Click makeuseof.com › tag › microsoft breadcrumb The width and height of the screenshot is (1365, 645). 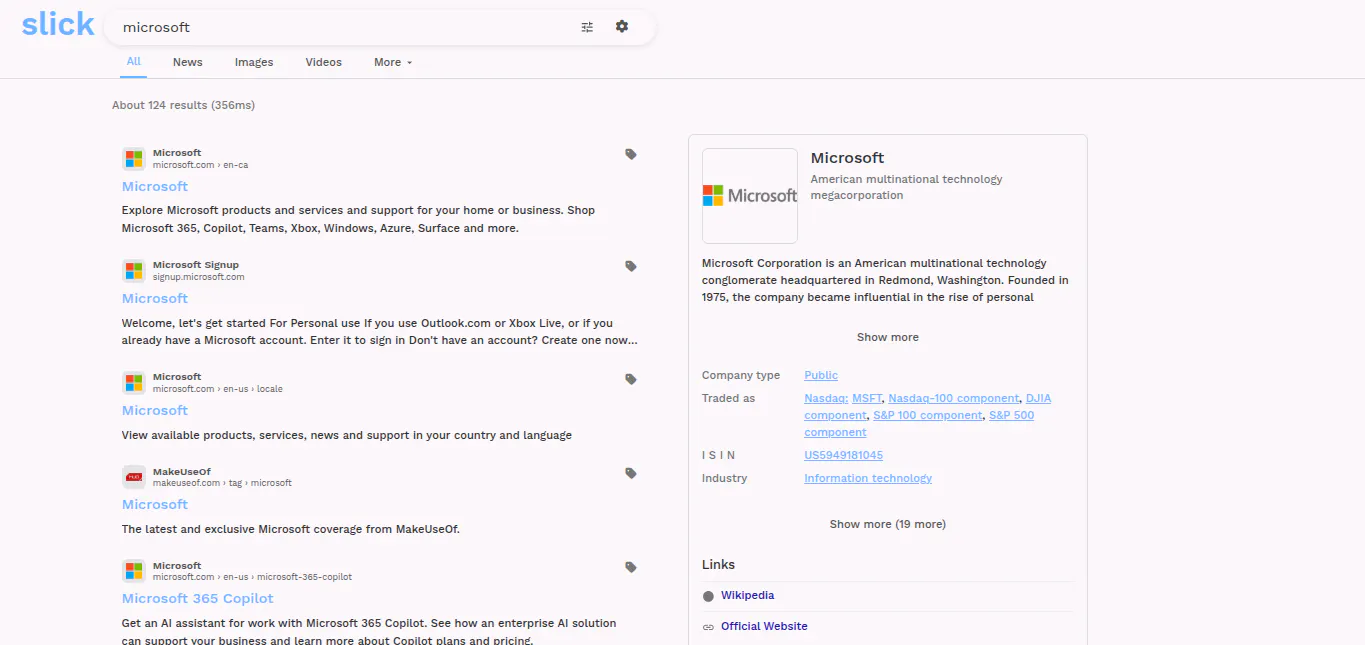click(x=222, y=483)
